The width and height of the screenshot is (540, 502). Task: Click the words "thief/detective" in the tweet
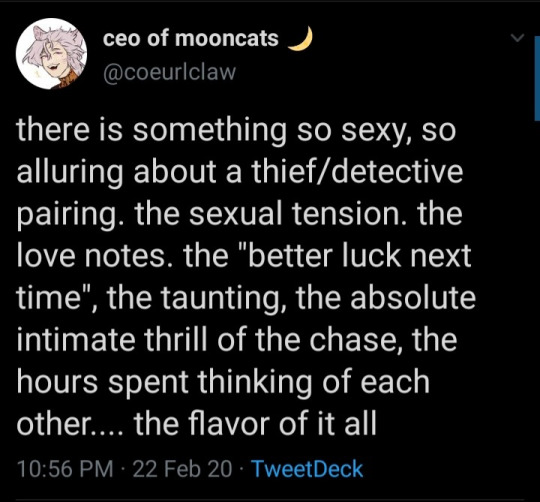(x=357, y=172)
